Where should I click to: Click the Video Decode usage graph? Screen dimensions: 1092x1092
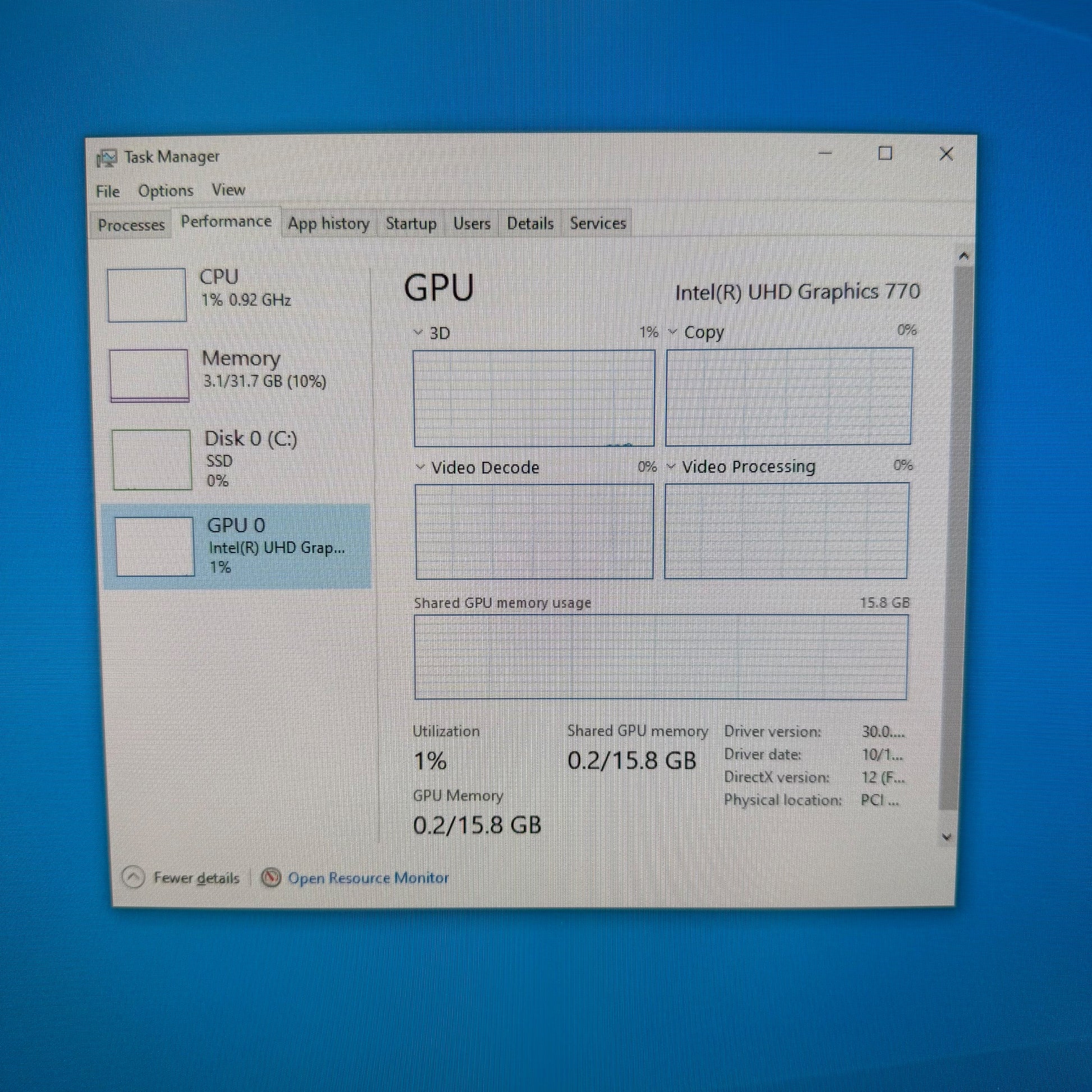pyautogui.click(x=535, y=531)
